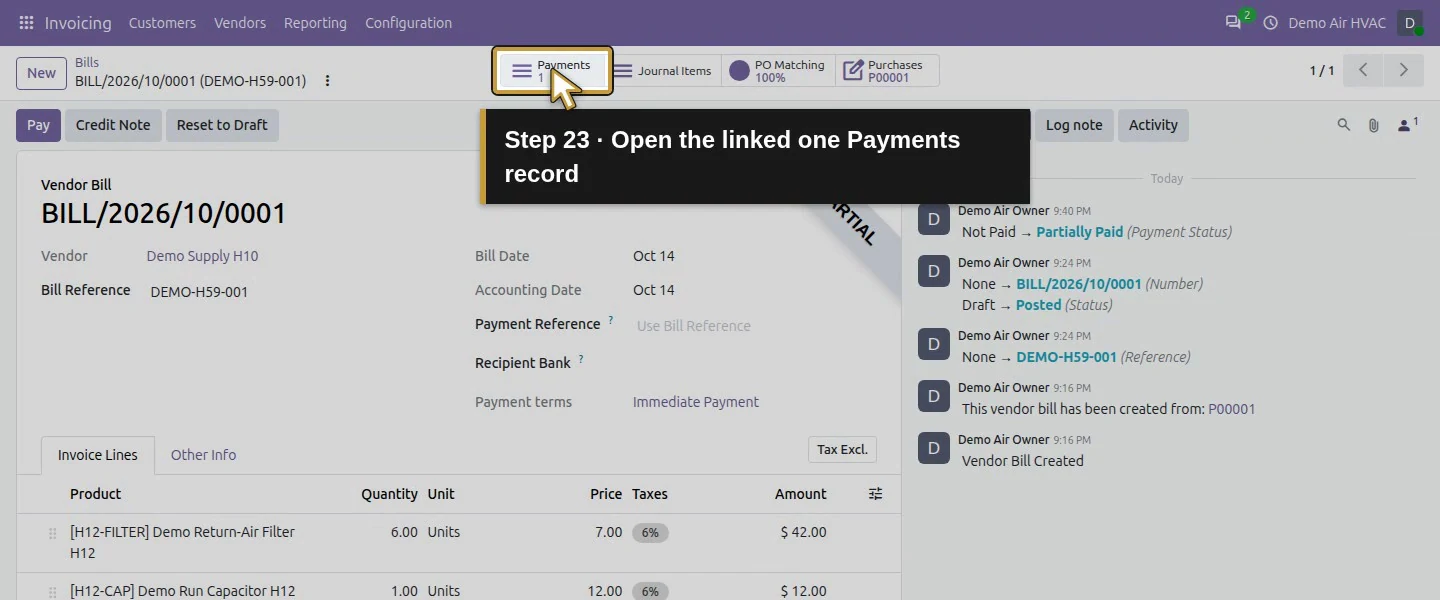Open the user avatar D menu
This screenshot has height=600, width=1440.
pos(1410,22)
